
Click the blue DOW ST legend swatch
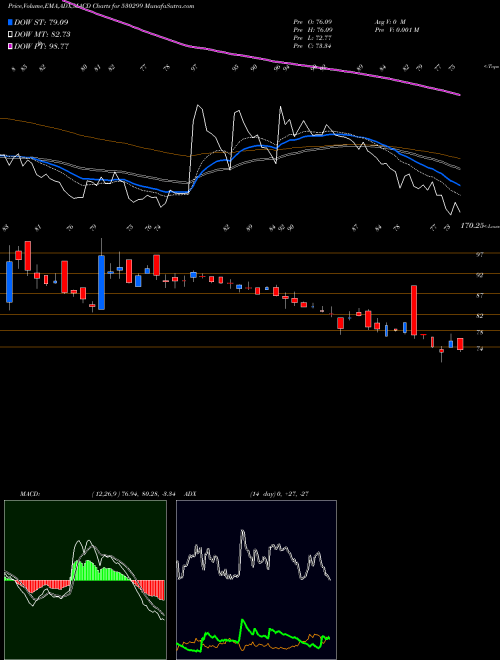coord(11,23)
